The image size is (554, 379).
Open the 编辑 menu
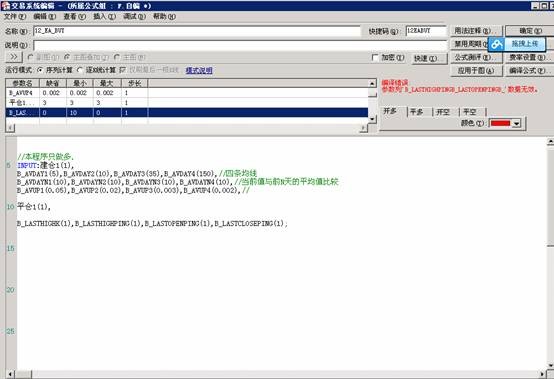coord(45,17)
